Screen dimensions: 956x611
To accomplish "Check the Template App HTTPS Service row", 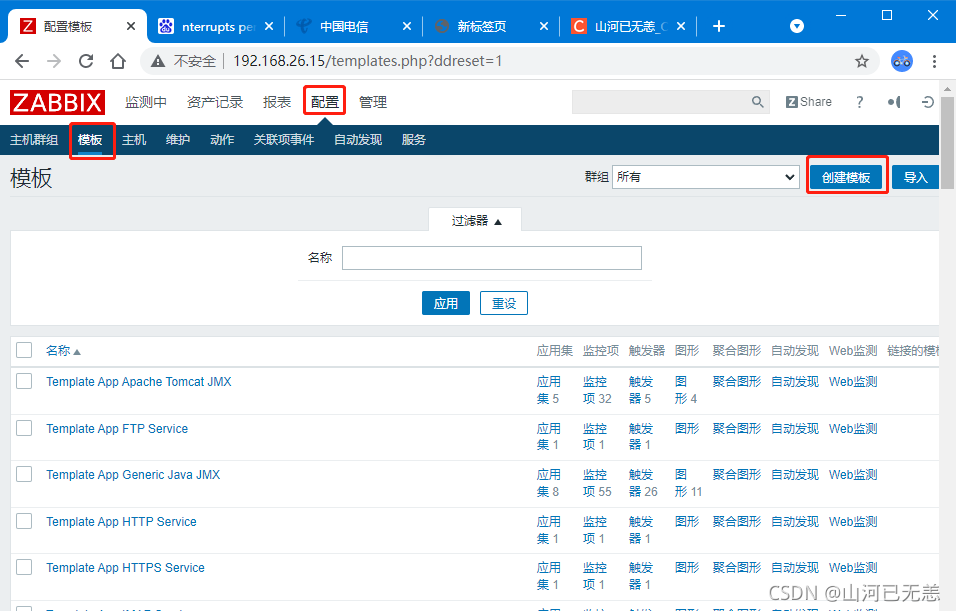I will (x=24, y=567).
